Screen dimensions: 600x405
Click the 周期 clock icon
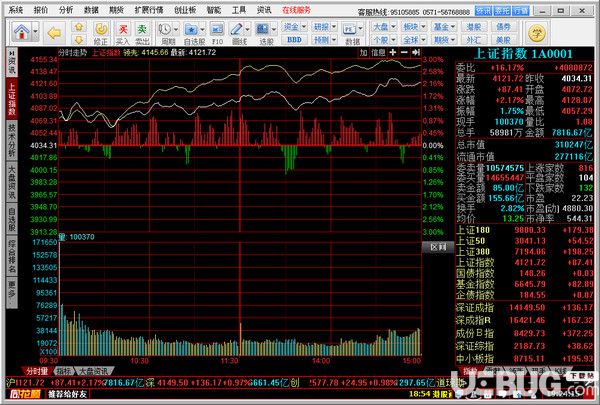click(x=165, y=29)
